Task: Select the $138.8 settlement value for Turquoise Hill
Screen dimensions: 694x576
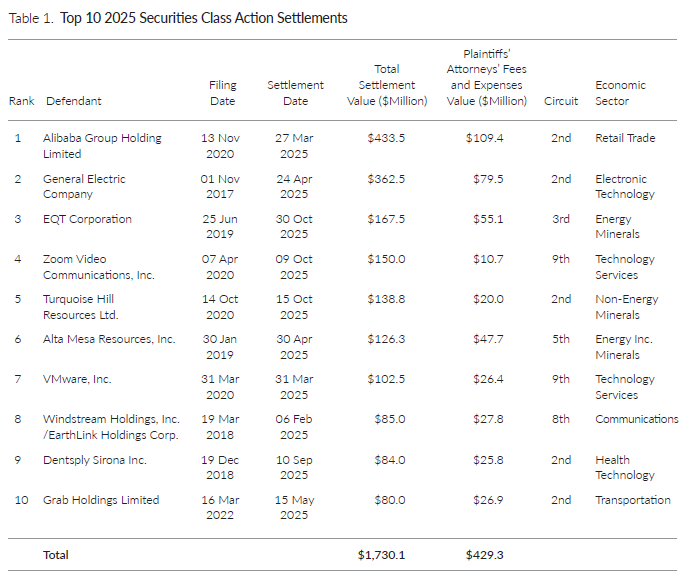Action: (x=386, y=299)
